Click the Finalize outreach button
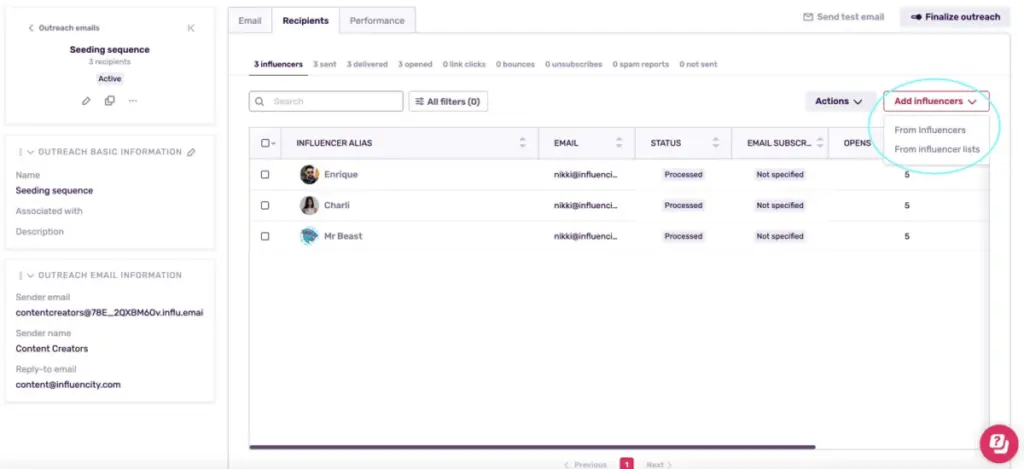 (x=954, y=17)
